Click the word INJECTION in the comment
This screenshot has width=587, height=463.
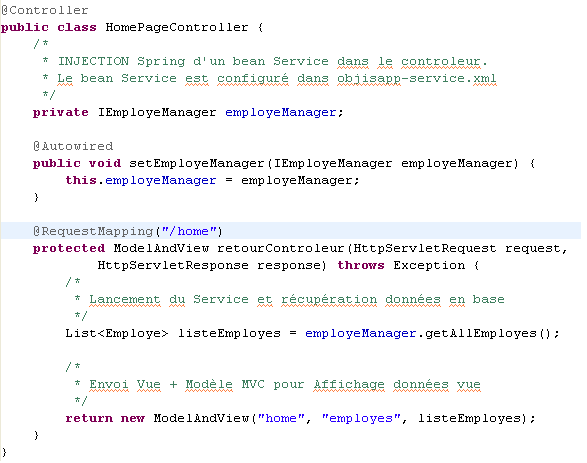pos(93,61)
